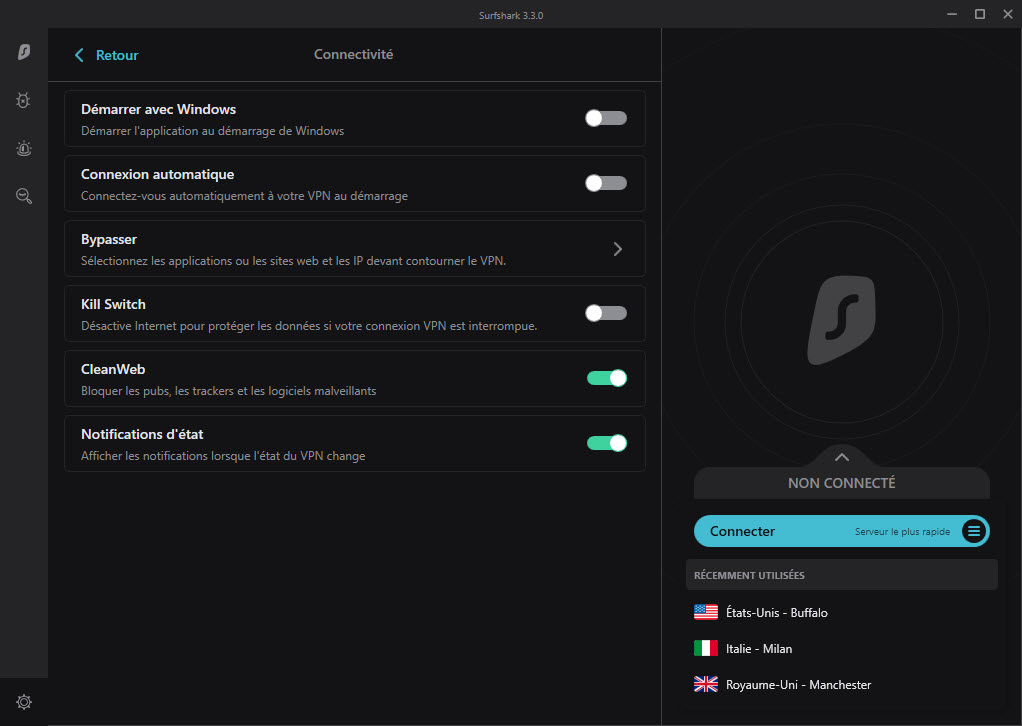This screenshot has height=726, width=1022.
Task: Click Démarrer avec Windows title
Action: 158,109
